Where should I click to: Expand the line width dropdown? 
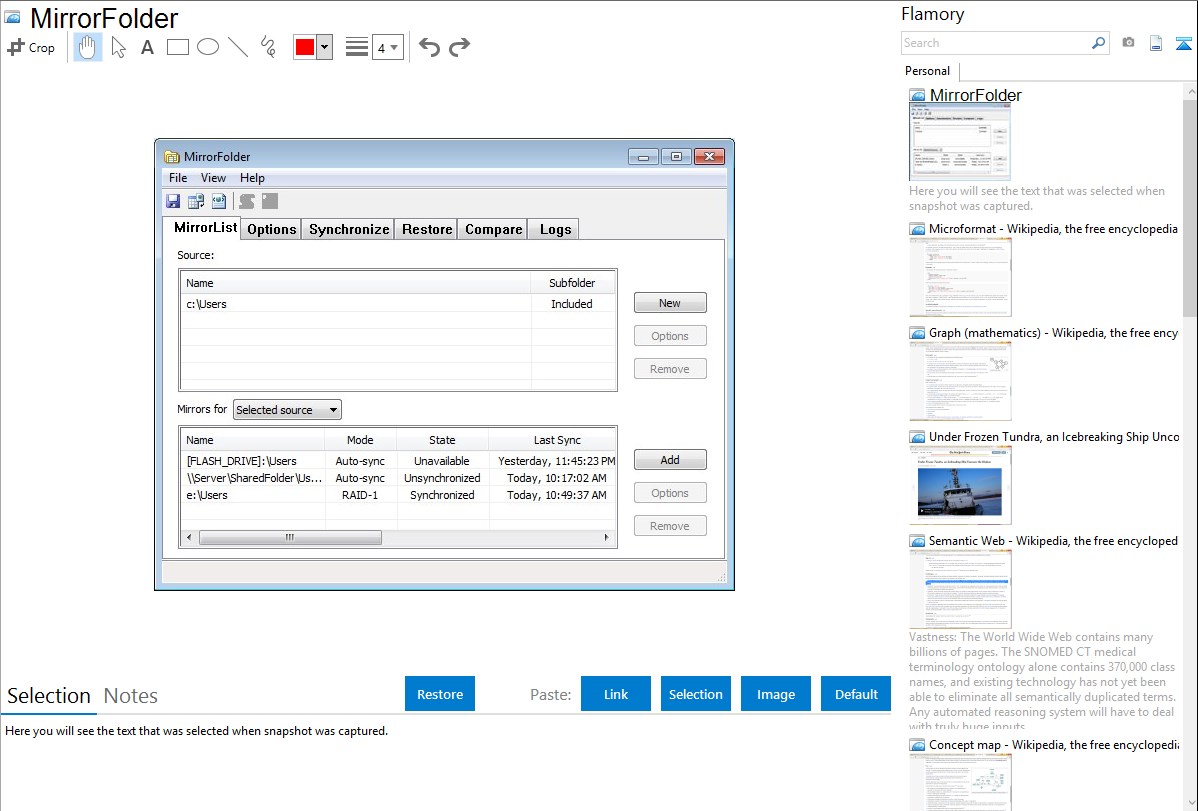(x=387, y=47)
